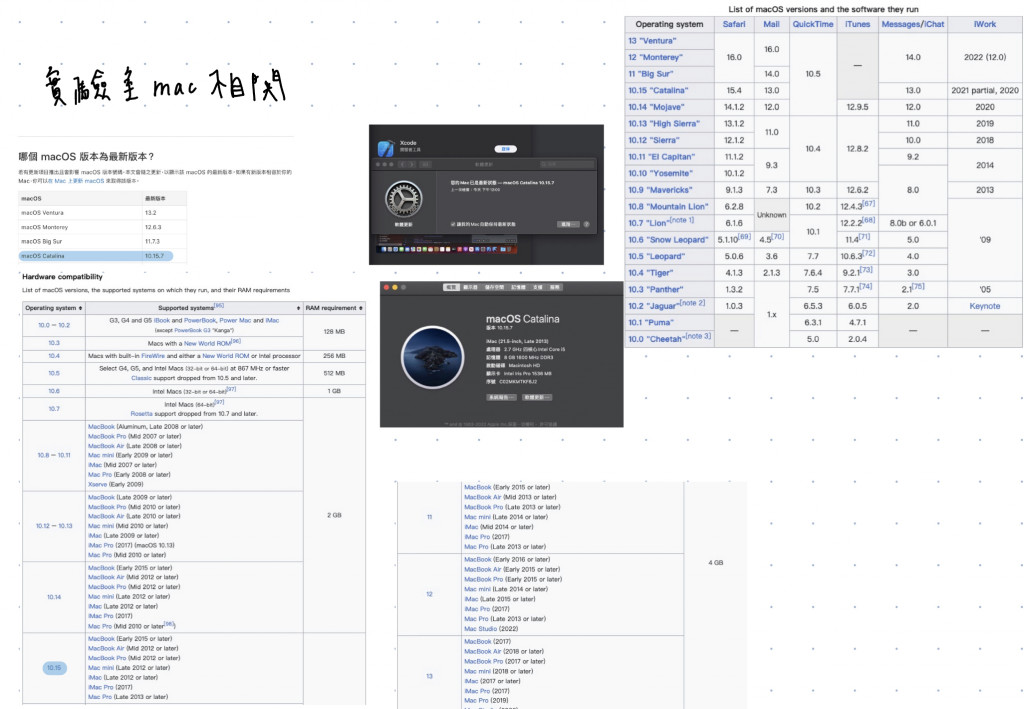
Task: Click the 軟體更新… button in About This Mac
Action: pyautogui.click(x=537, y=397)
